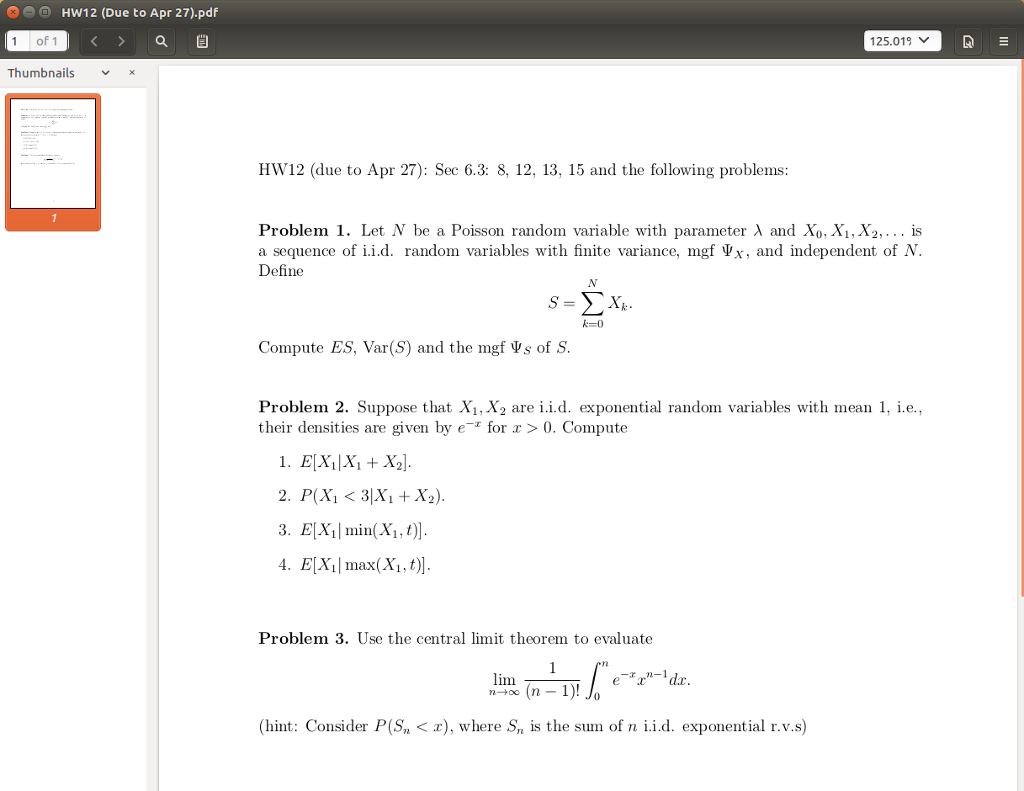Image resolution: width=1024 pixels, height=791 pixels.
Task: Select the page 1 thumbnail
Action: 53,150
